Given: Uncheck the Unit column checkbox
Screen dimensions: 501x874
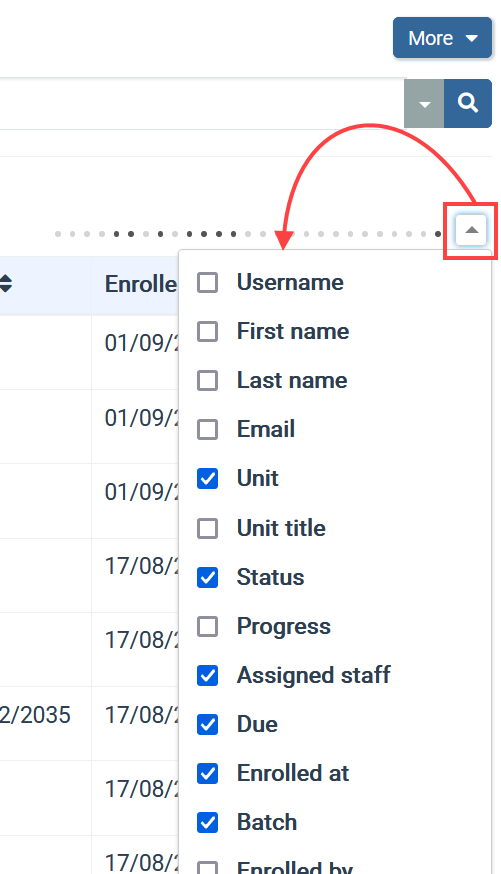Looking at the screenshot, I should [207, 479].
